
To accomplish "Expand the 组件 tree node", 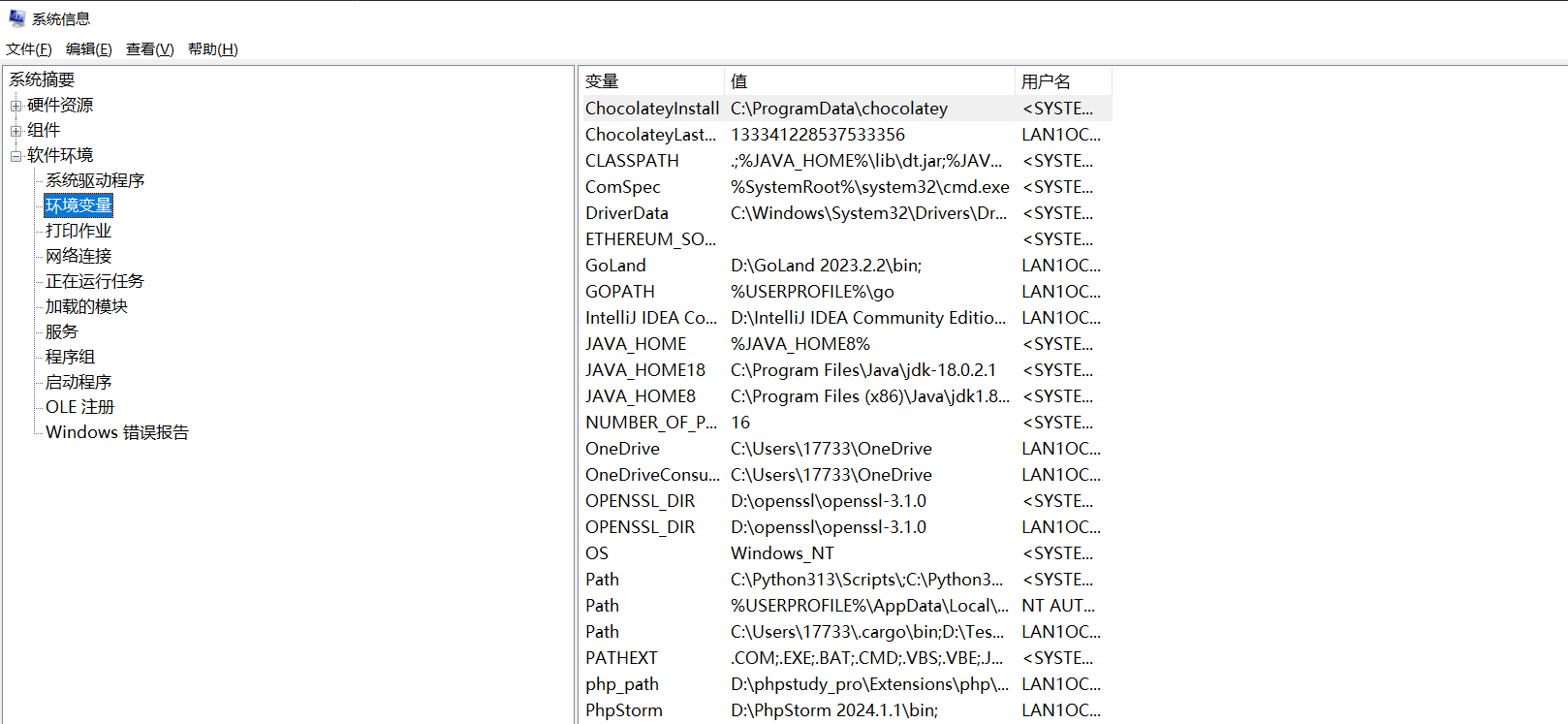I will [16, 131].
